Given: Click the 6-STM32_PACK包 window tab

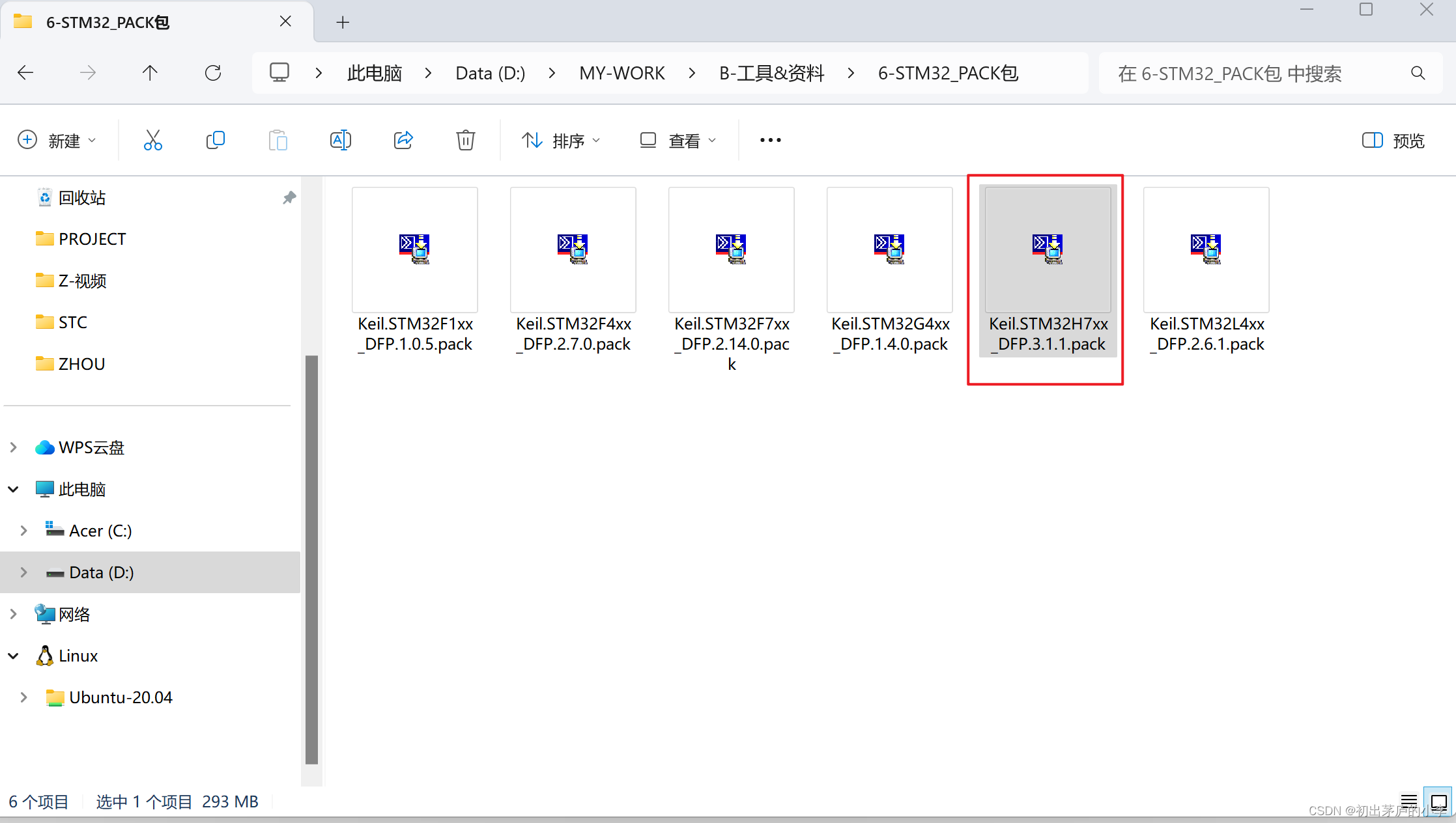Looking at the screenshot, I should (x=156, y=22).
